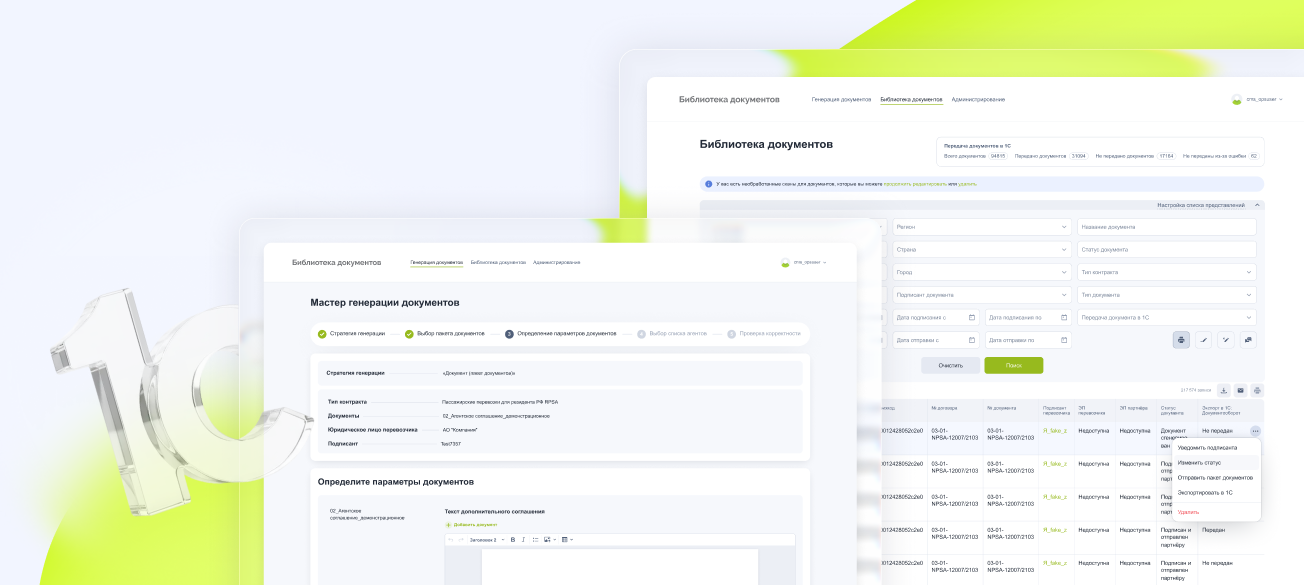Click the bulleted list icon in editor toolbar
Image resolution: width=1304 pixels, height=585 pixels.
(x=535, y=540)
